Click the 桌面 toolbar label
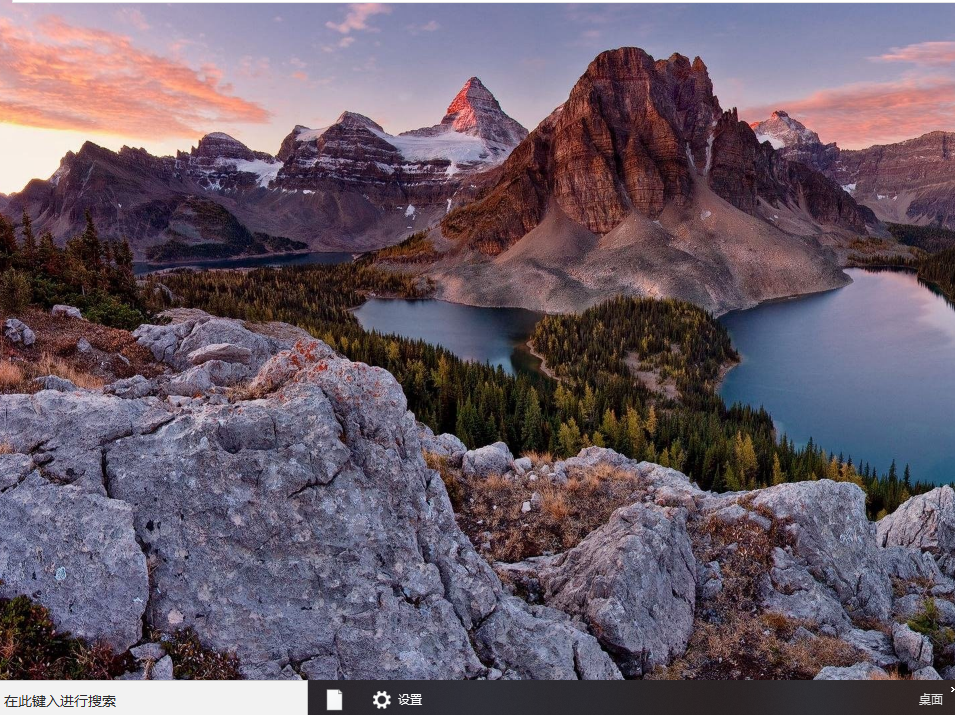The width and height of the screenshot is (955, 715). click(930, 700)
